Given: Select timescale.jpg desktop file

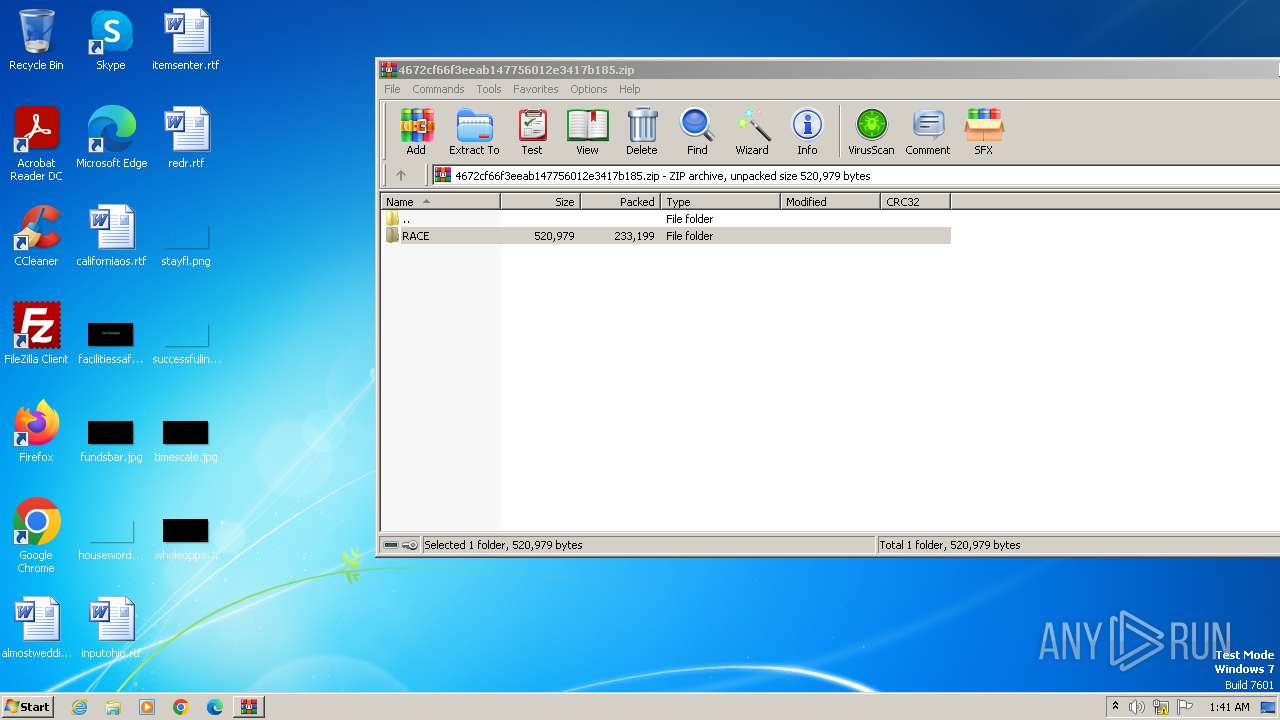Looking at the screenshot, I should coord(186,442).
